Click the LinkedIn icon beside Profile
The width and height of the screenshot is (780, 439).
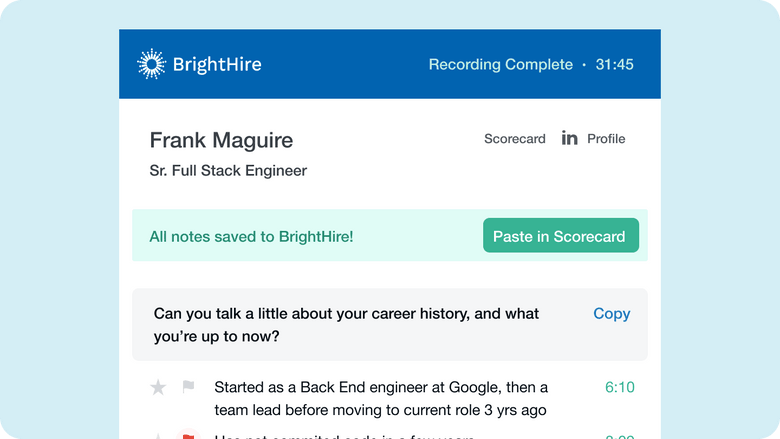coord(570,138)
